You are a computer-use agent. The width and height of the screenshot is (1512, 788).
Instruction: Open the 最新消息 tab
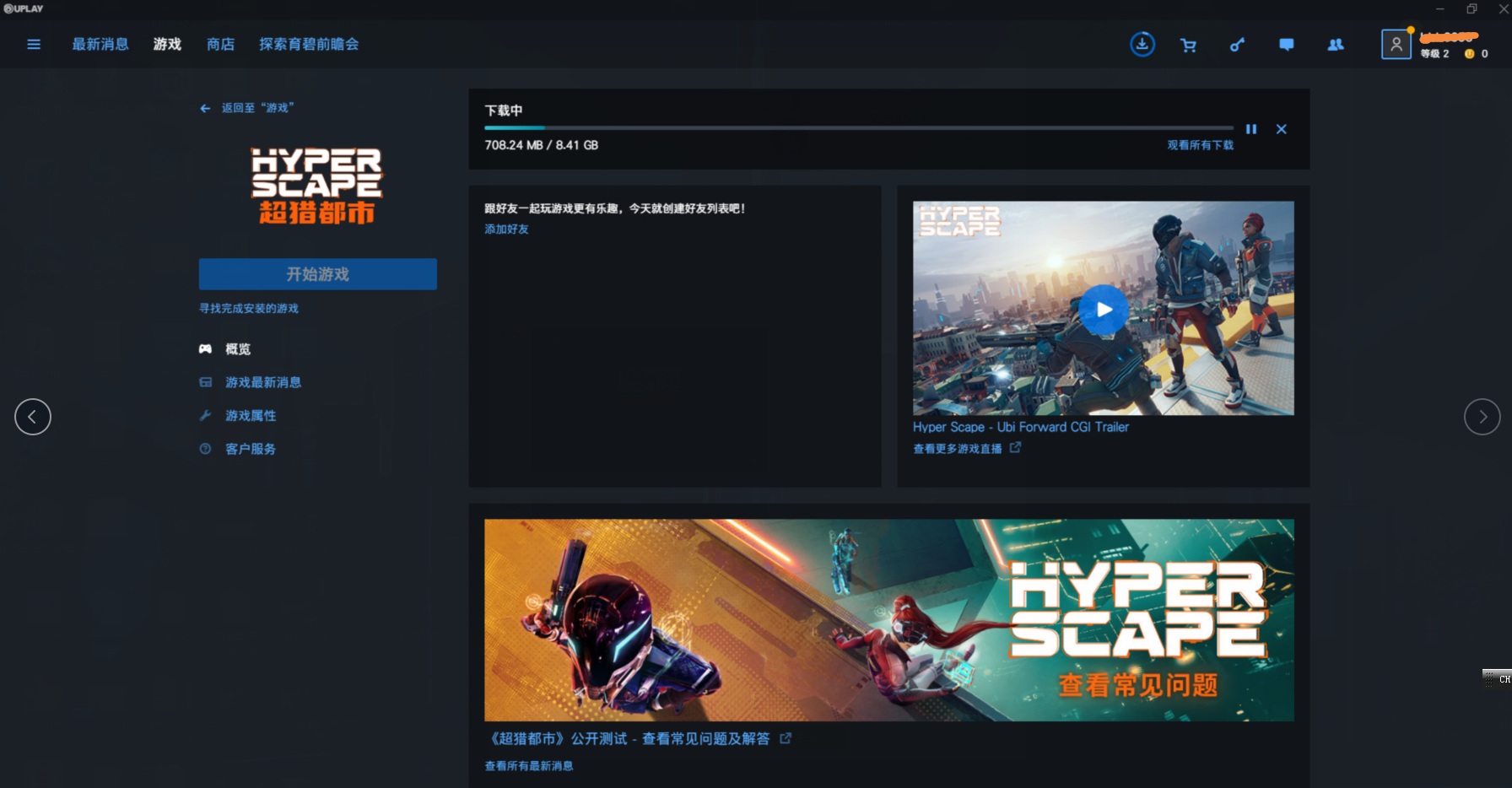100,45
